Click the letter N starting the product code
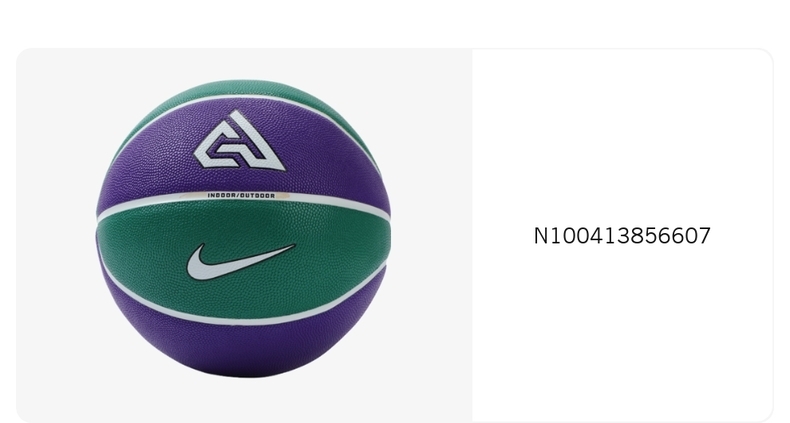This screenshot has height=423, width=790. click(x=541, y=236)
